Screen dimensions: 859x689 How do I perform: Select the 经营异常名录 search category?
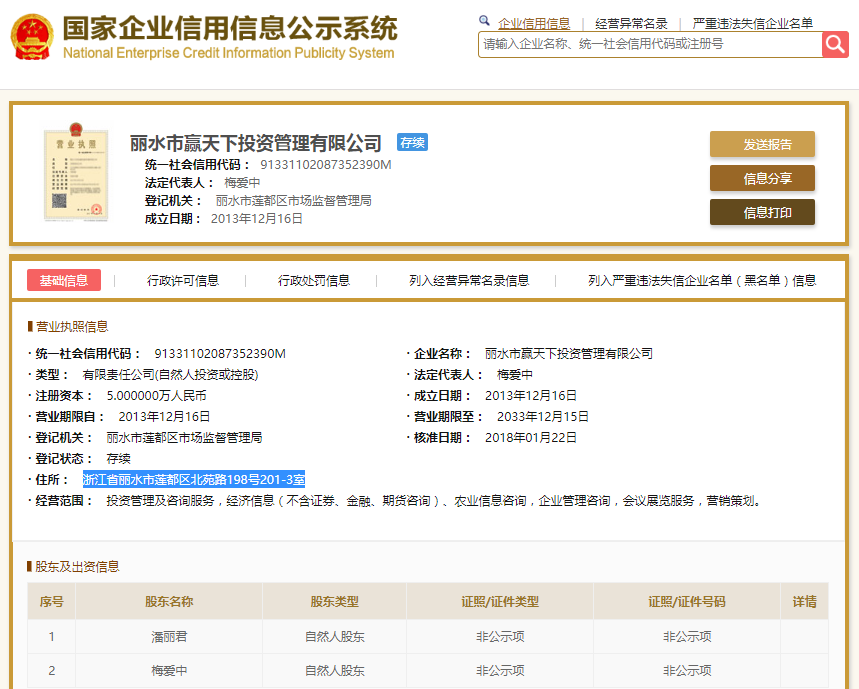[x=631, y=23]
